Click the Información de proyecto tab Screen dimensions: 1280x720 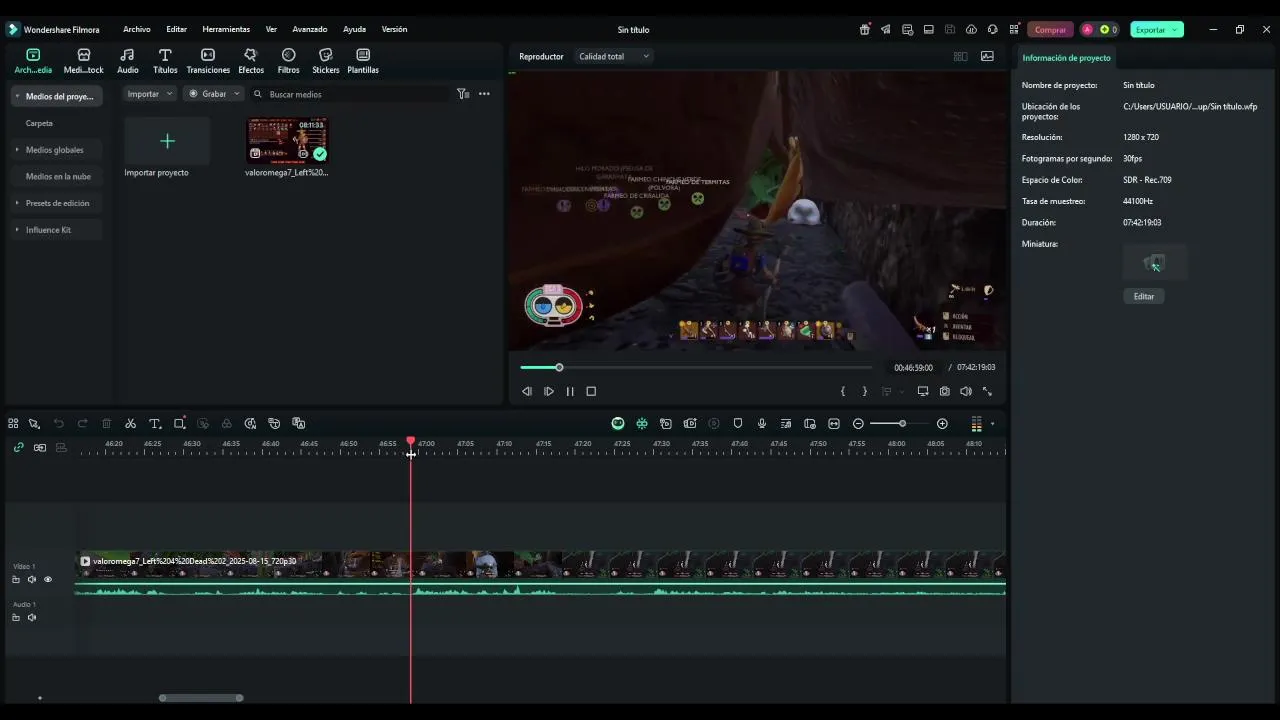(1066, 58)
